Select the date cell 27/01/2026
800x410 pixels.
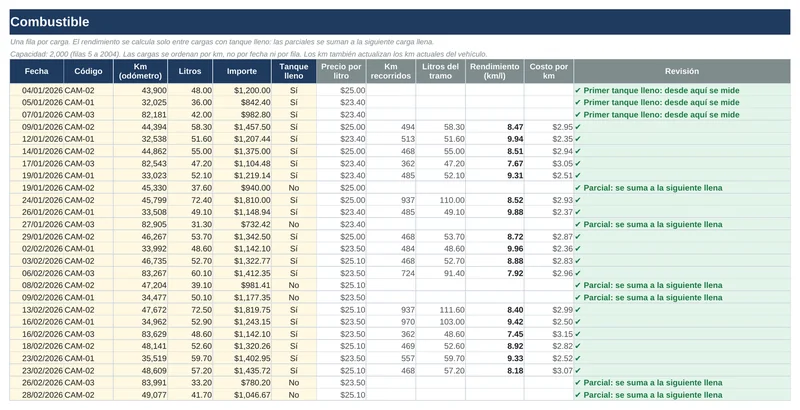click(37, 224)
